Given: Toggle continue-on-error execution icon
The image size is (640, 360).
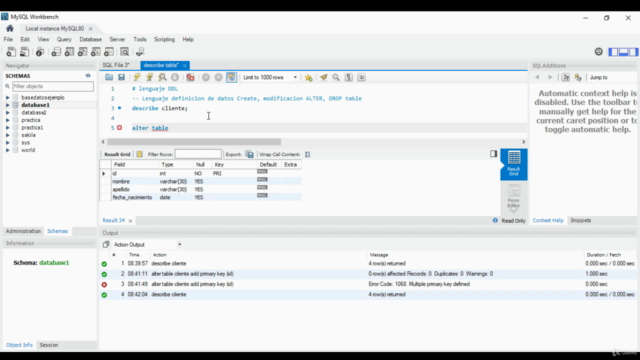Looking at the screenshot, I should point(190,77).
